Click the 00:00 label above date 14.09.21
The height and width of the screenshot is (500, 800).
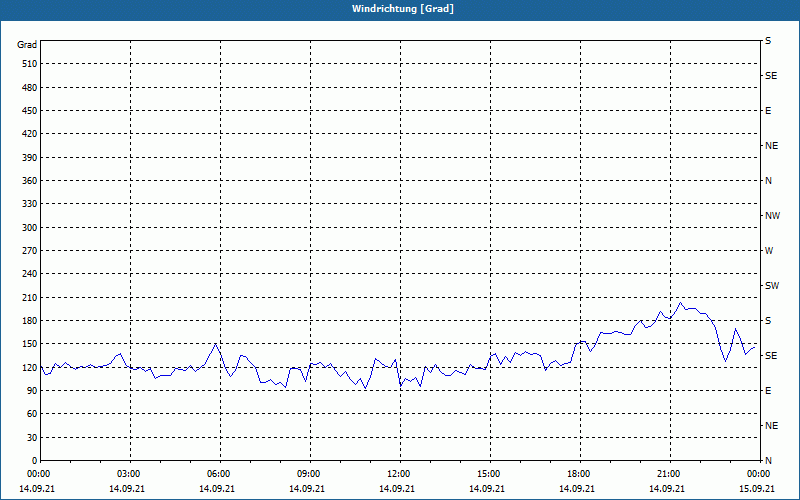tap(40, 474)
